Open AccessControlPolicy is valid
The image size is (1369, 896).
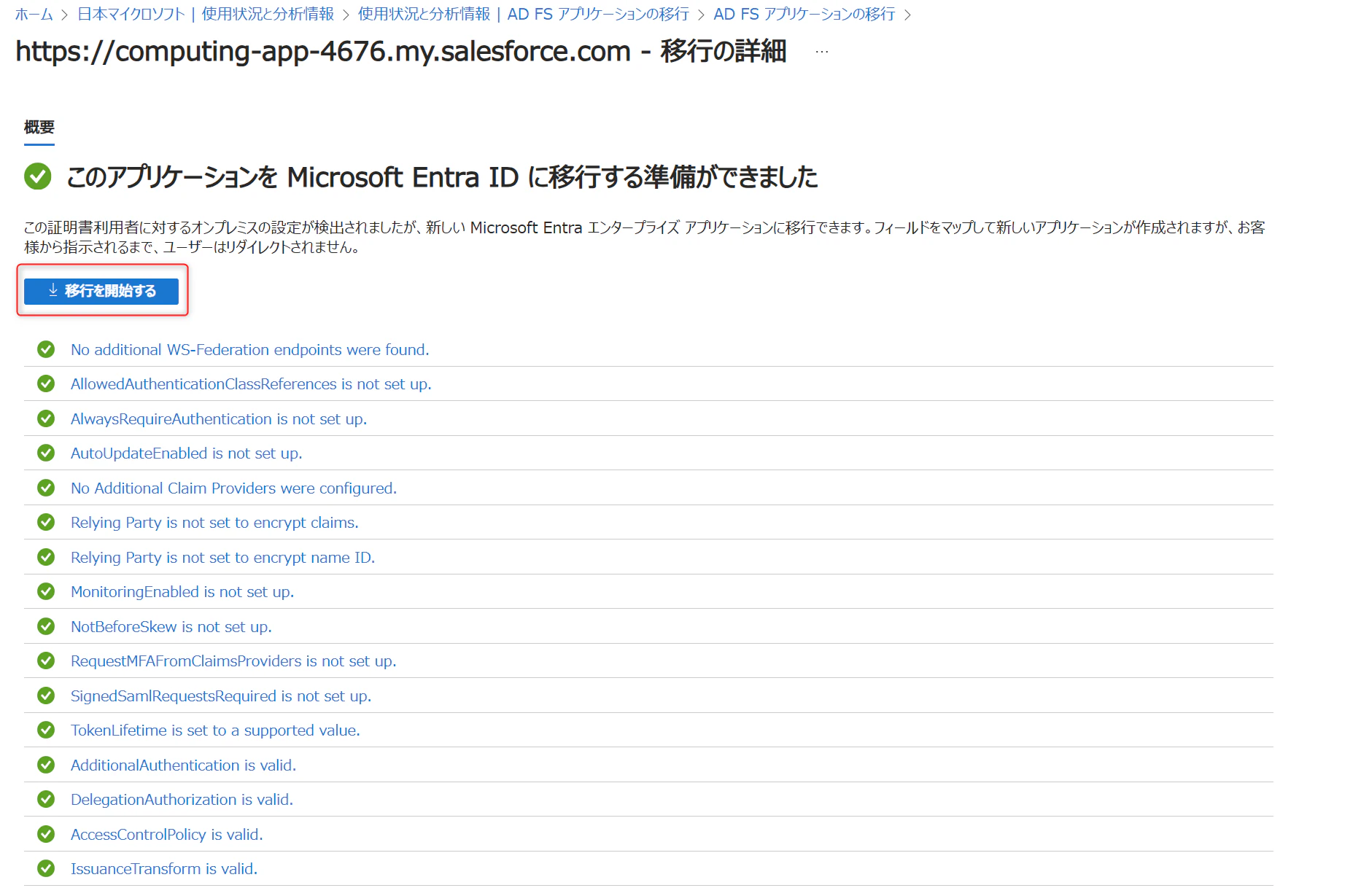(167, 835)
